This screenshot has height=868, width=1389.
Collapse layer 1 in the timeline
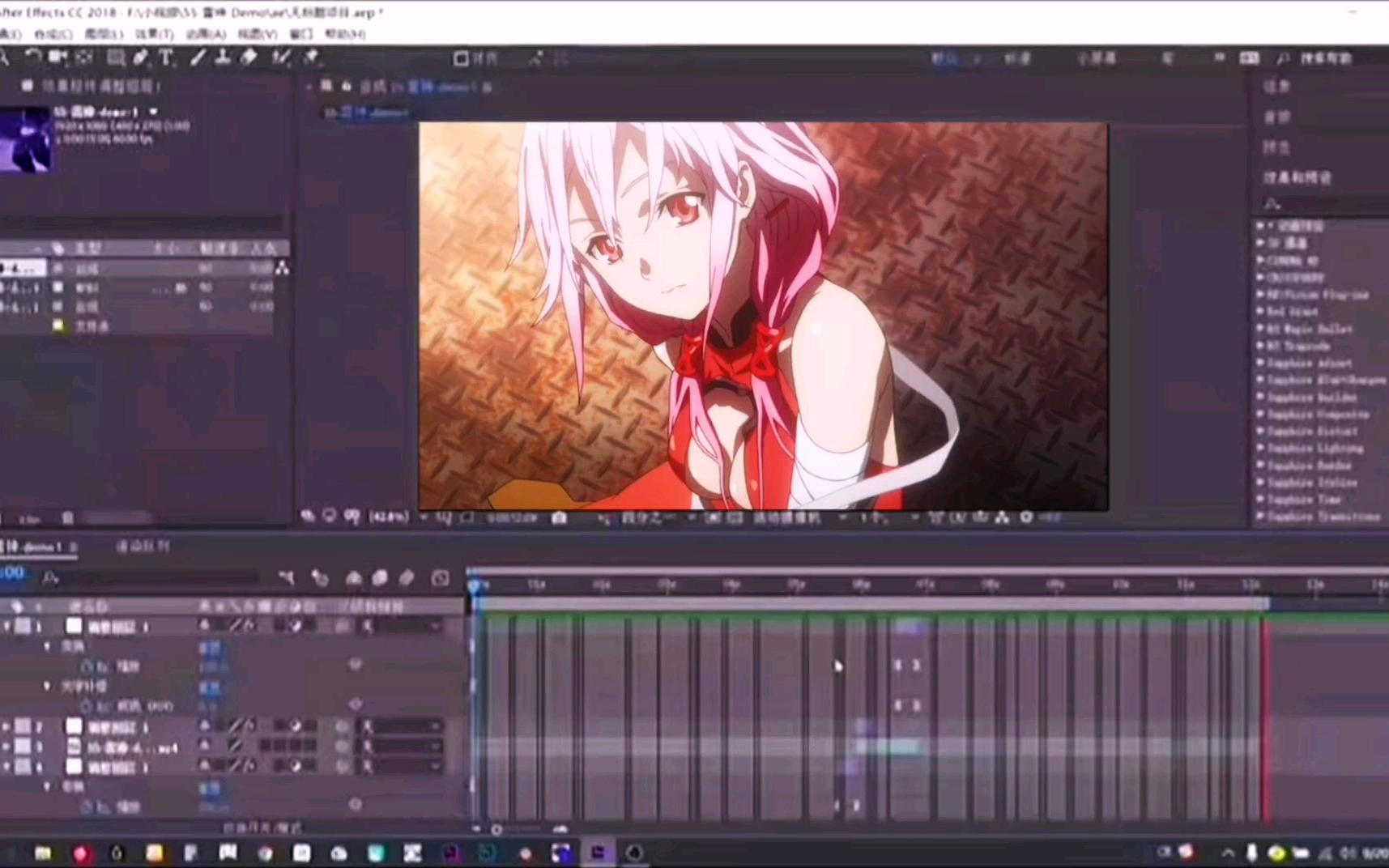7,626
